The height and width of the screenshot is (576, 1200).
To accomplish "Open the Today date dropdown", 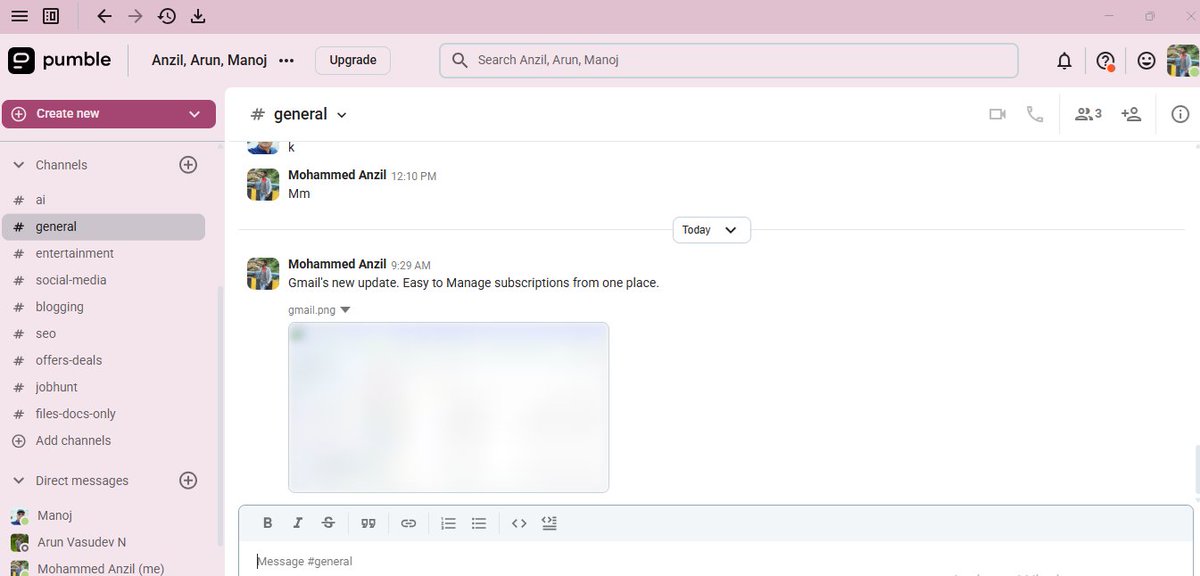I will point(711,230).
